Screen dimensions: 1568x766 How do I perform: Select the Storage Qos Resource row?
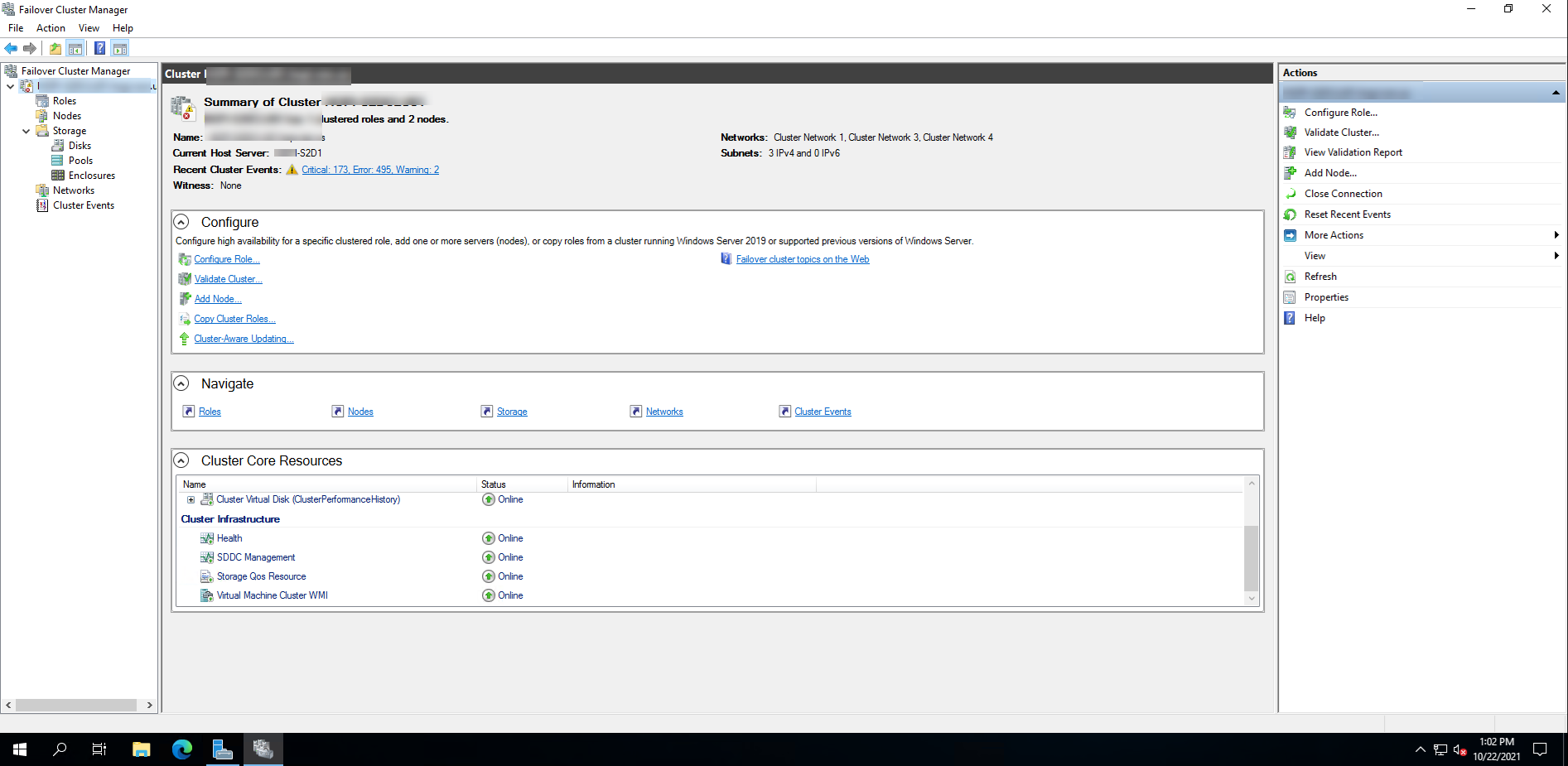click(711, 576)
